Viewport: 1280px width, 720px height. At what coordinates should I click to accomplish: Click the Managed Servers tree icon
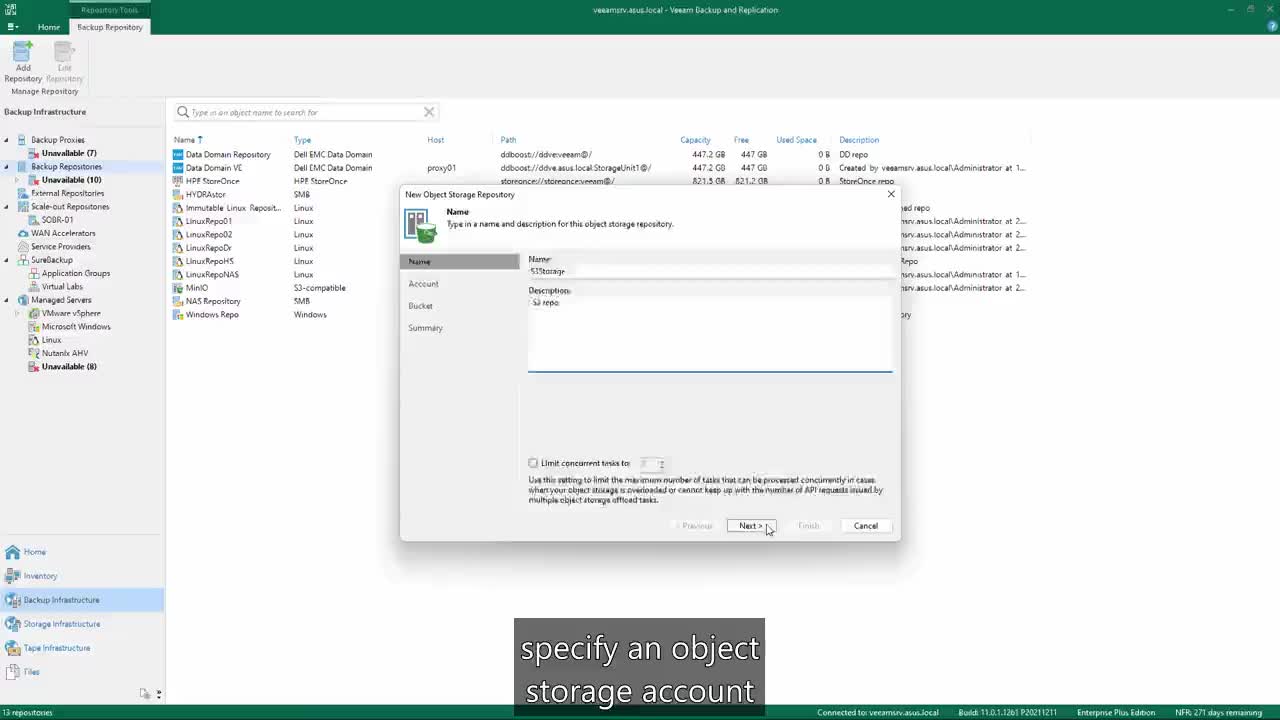[x=22, y=300]
